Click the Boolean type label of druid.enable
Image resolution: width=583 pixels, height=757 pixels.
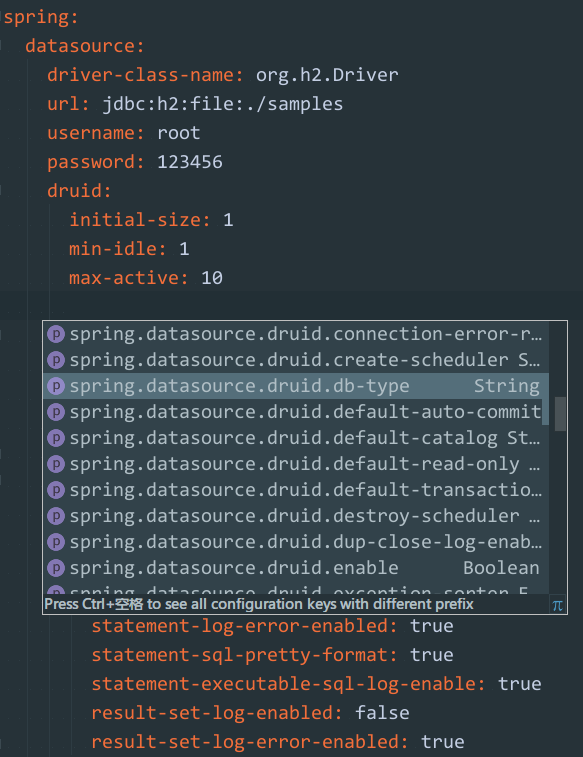[501, 568]
